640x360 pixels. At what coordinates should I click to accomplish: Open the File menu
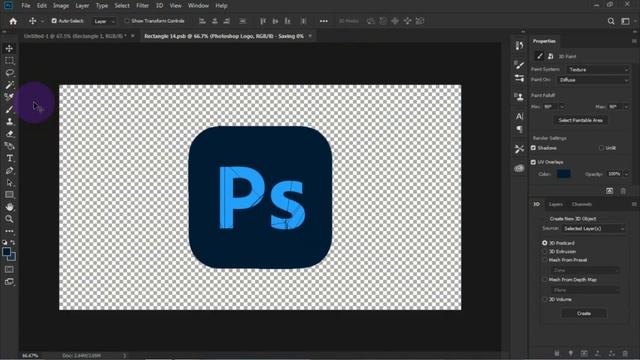click(26, 6)
